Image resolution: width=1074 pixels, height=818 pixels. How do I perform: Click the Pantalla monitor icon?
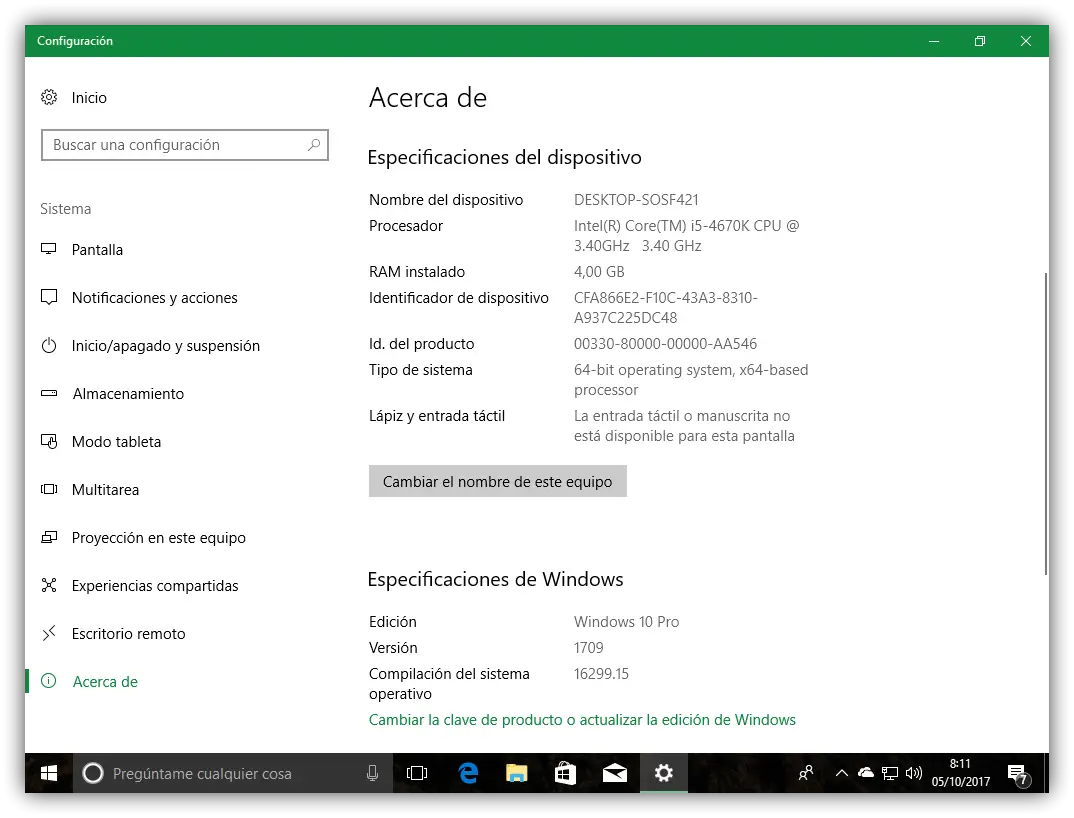[x=49, y=249]
